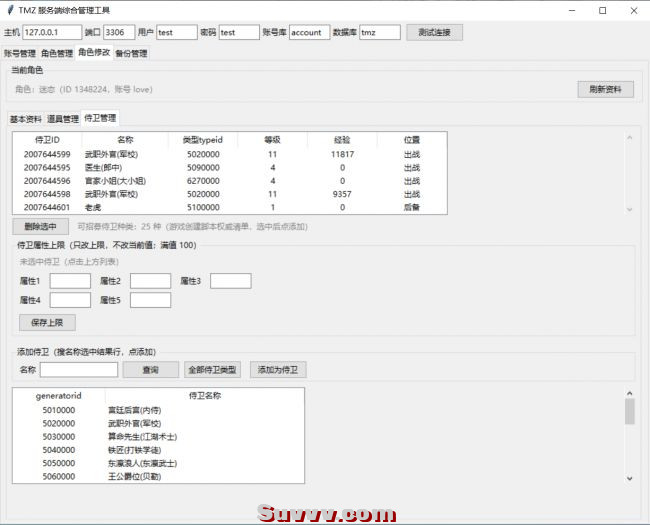Click the 端口 port field showing 3306
Screen dimensions: 650x525
pyautogui.click(x=119, y=32)
